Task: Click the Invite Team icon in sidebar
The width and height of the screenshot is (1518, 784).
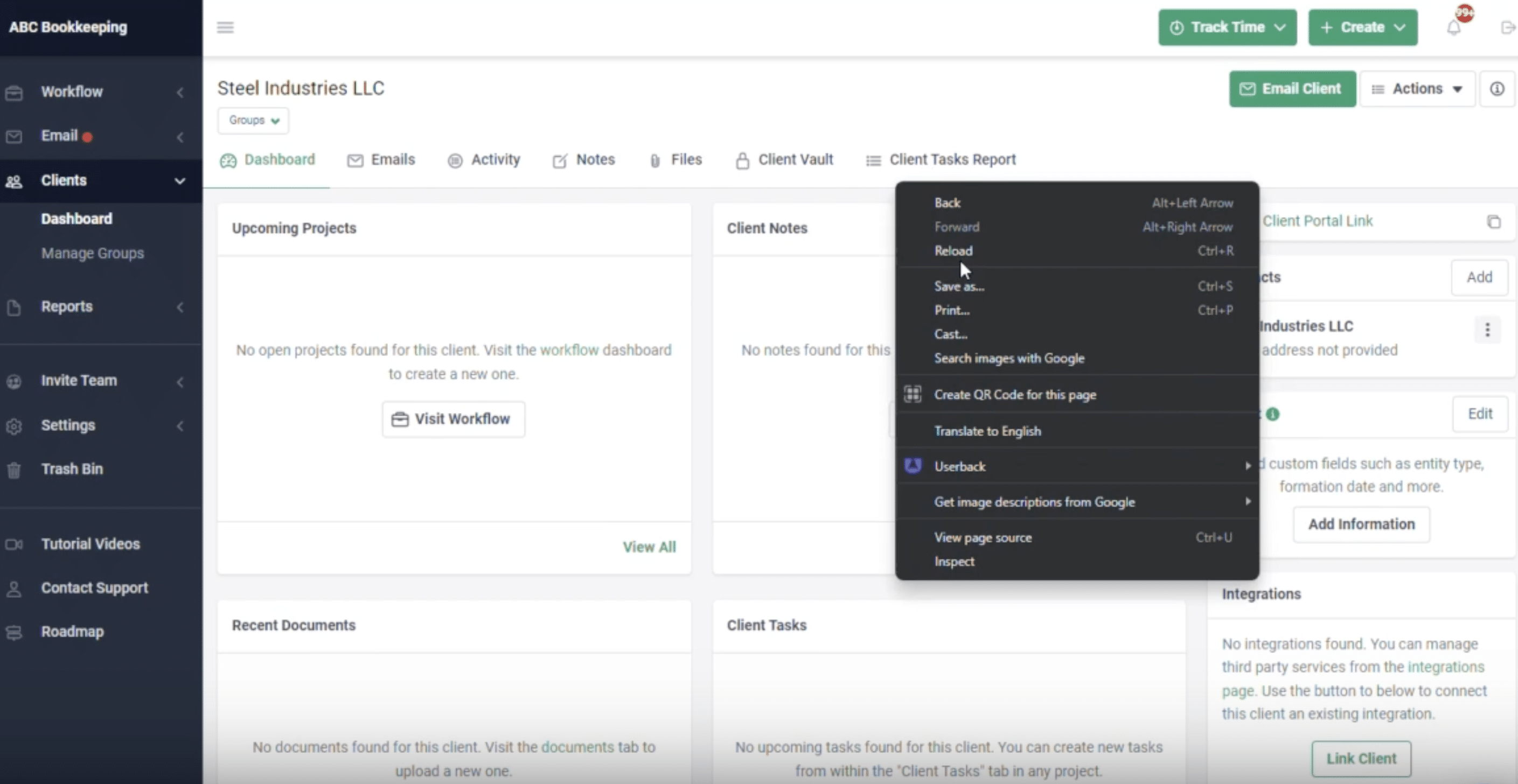Action: (14, 381)
